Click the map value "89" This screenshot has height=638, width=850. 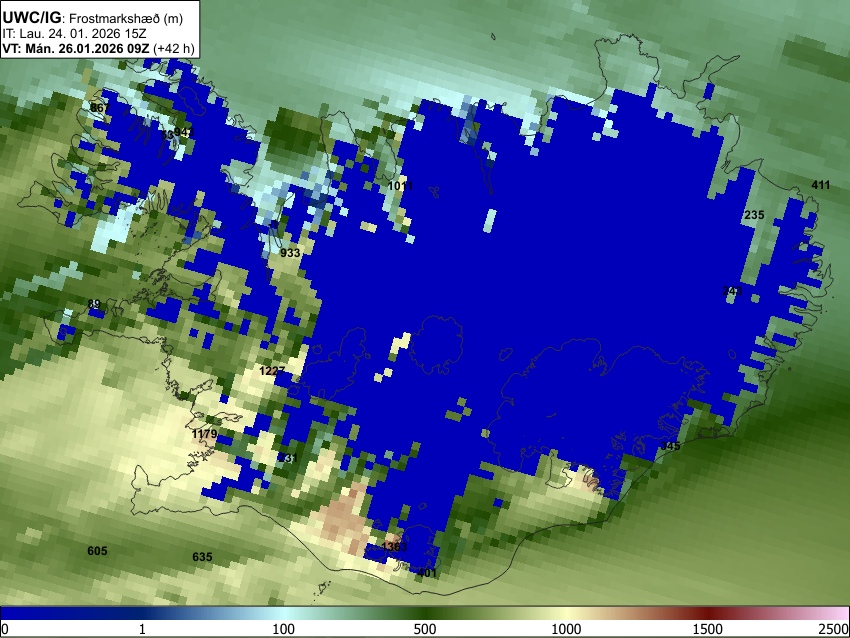(x=94, y=304)
